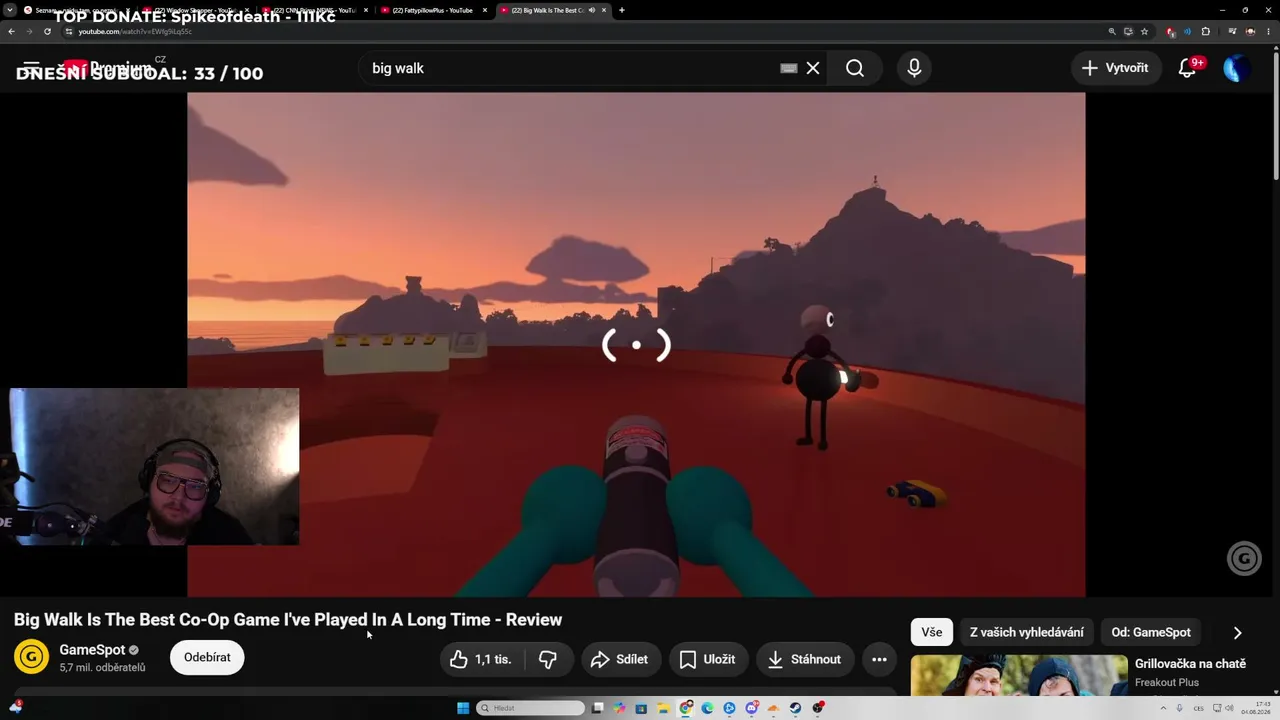This screenshot has height=720, width=1280.
Task: Select the 'Z vašich vyhledávání' chip
Action: (x=1027, y=632)
